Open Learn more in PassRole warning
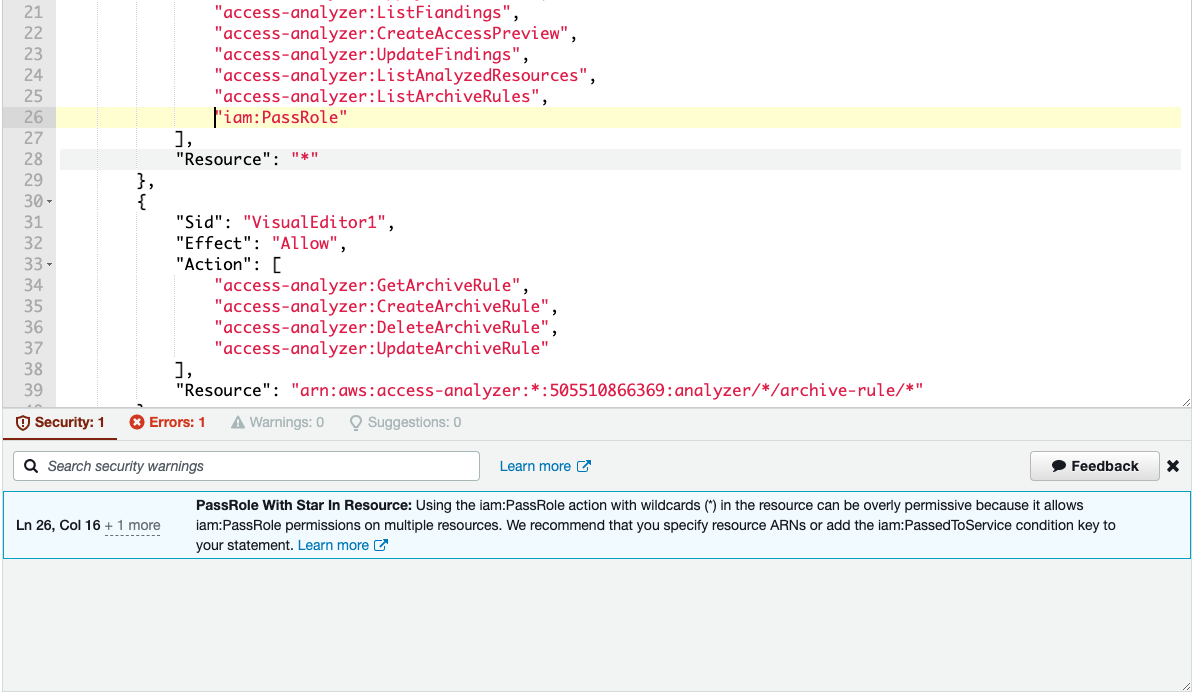 click(x=333, y=545)
